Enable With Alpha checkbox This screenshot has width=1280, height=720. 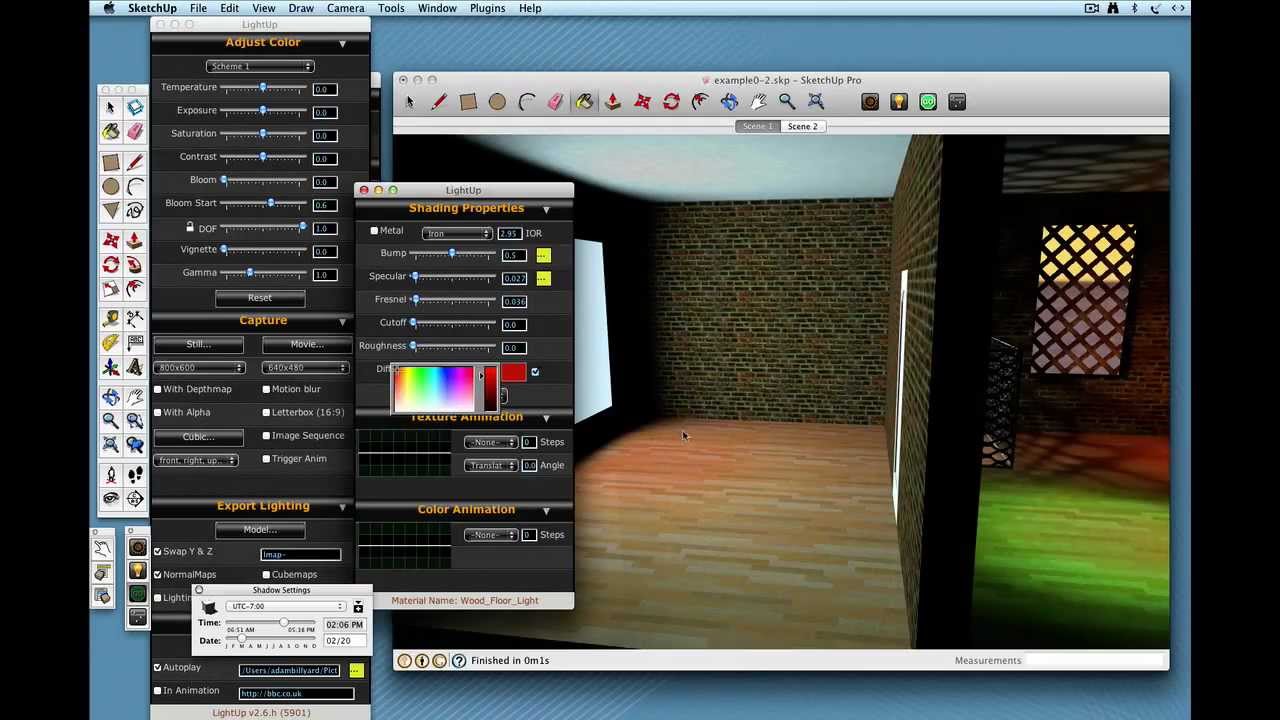tap(157, 412)
